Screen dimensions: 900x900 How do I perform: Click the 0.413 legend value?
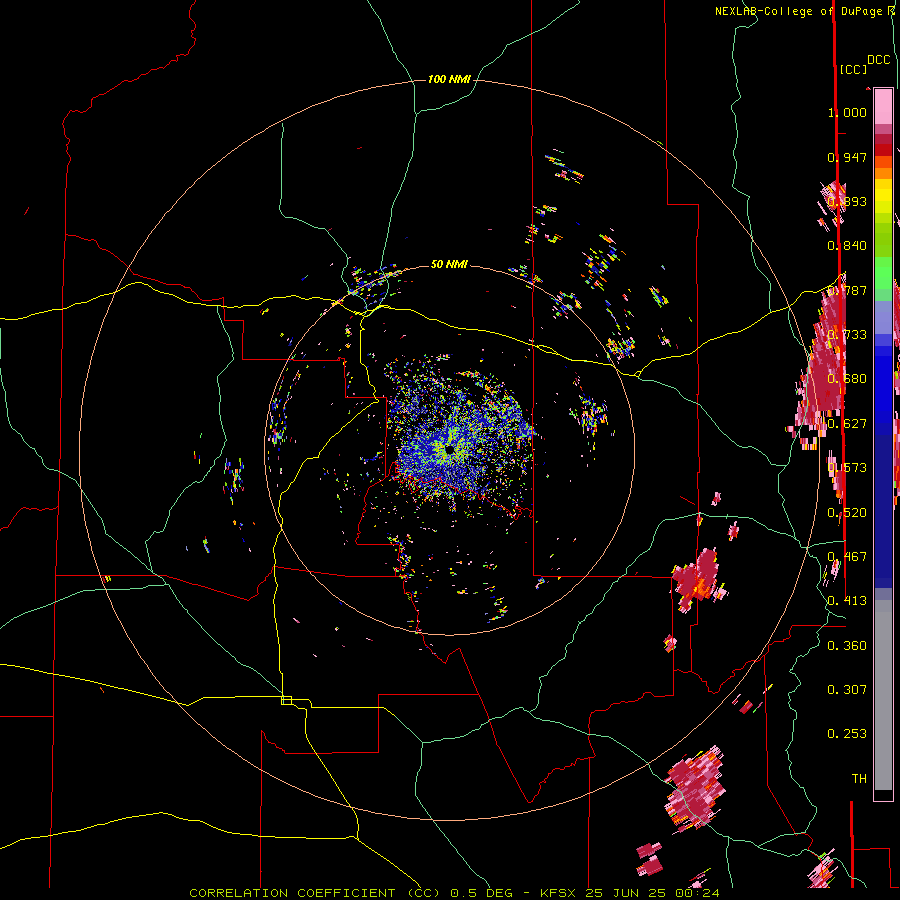(x=847, y=601)
